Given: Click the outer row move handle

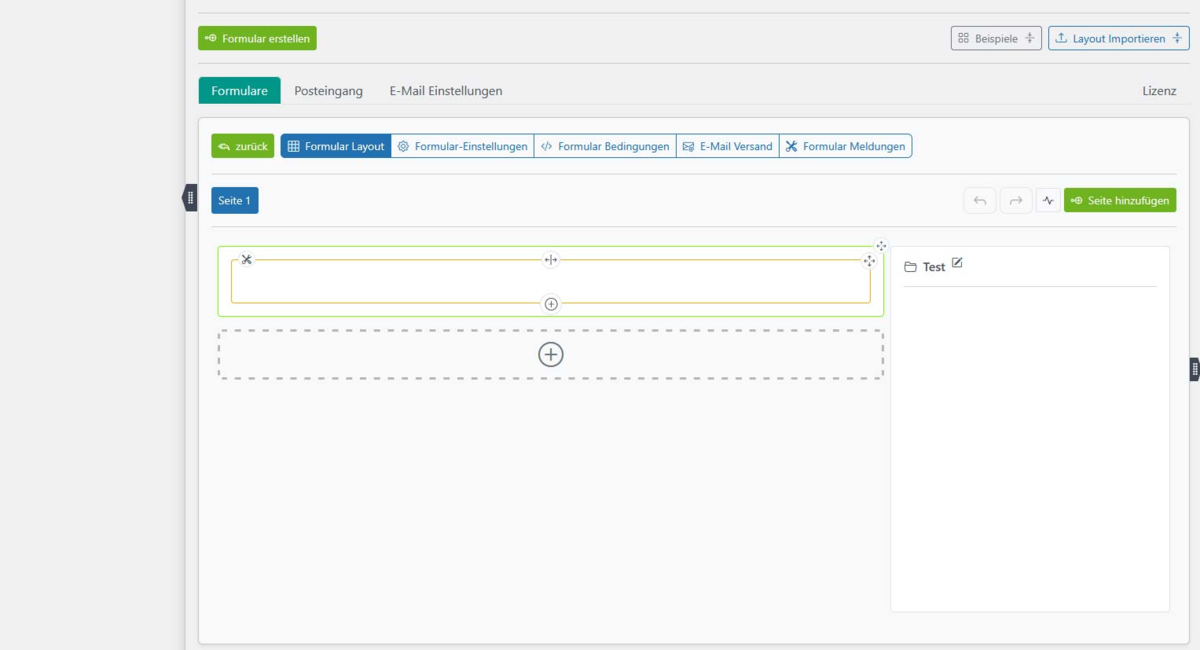Looking at the screenshot, I should tap(881, 246).
